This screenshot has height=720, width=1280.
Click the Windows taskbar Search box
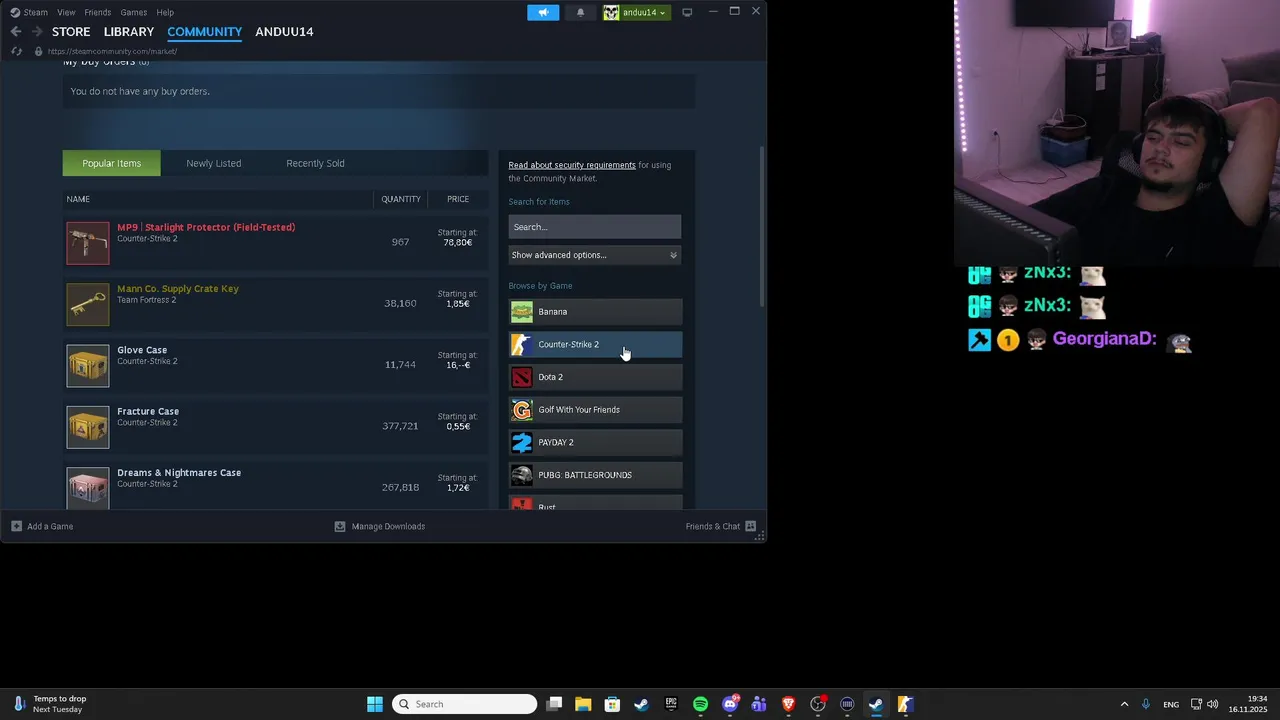pyautogui.click(x=465, y=704)
